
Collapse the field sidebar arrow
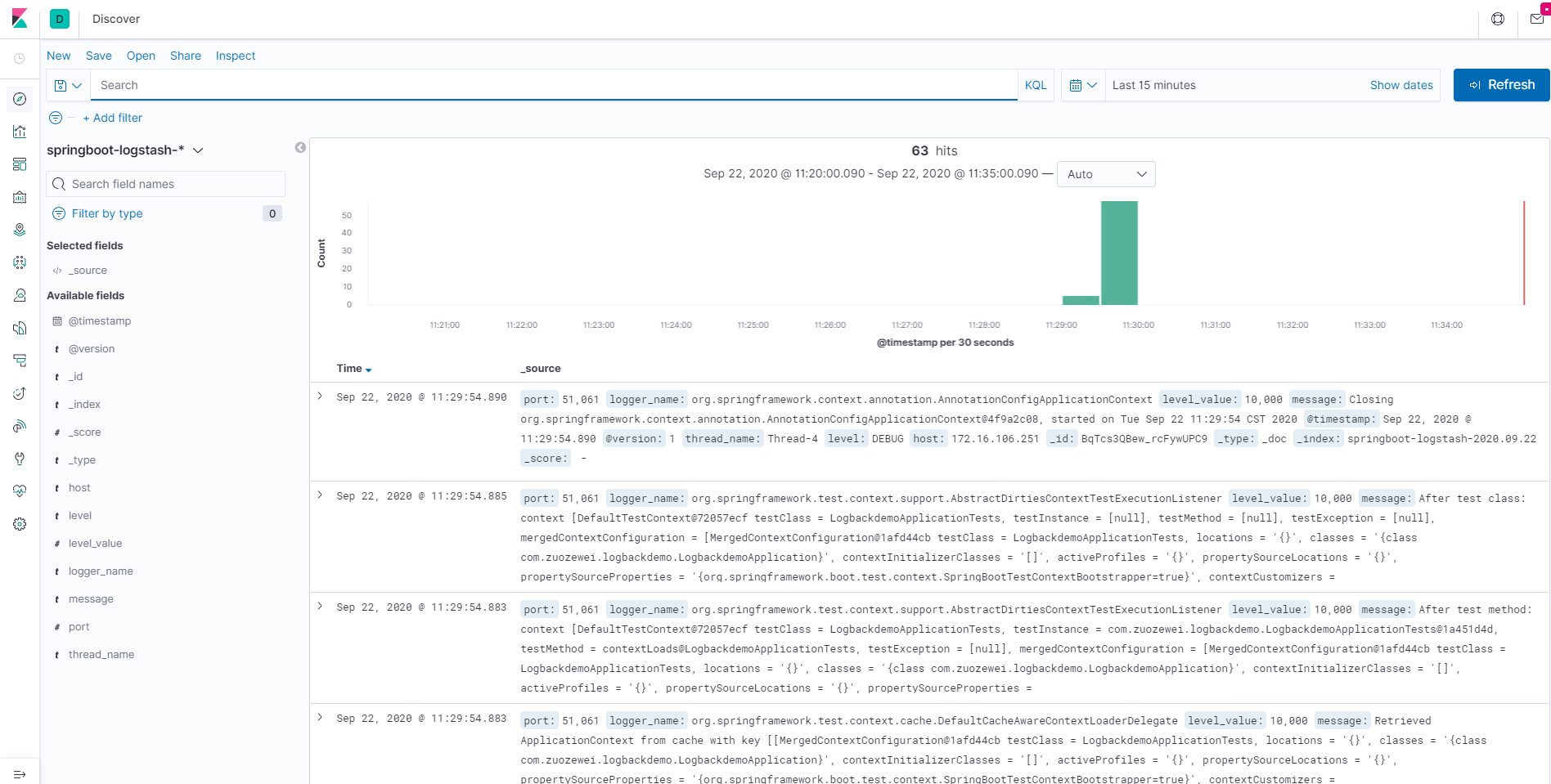300,147
